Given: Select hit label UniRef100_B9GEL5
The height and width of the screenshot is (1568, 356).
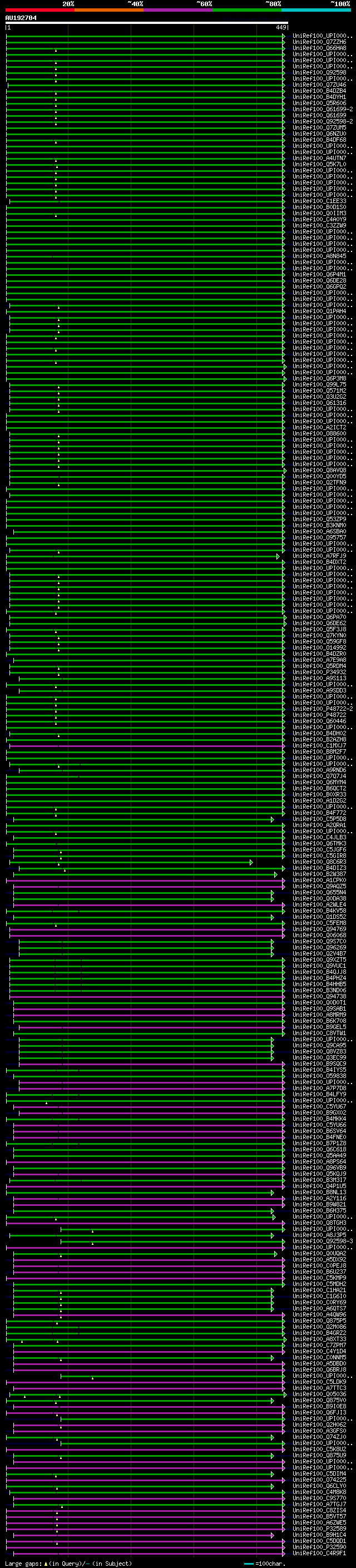Looking at the screenshot, I should (x=319, y=1027).
